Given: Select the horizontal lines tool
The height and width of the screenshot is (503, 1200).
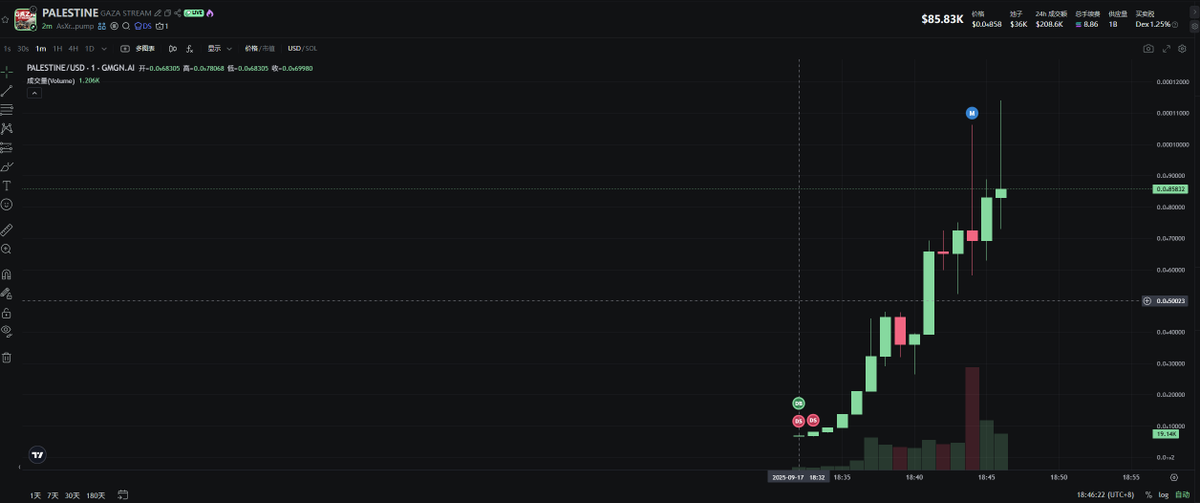Looking at the screenshot, I should [x=6, y=109].
